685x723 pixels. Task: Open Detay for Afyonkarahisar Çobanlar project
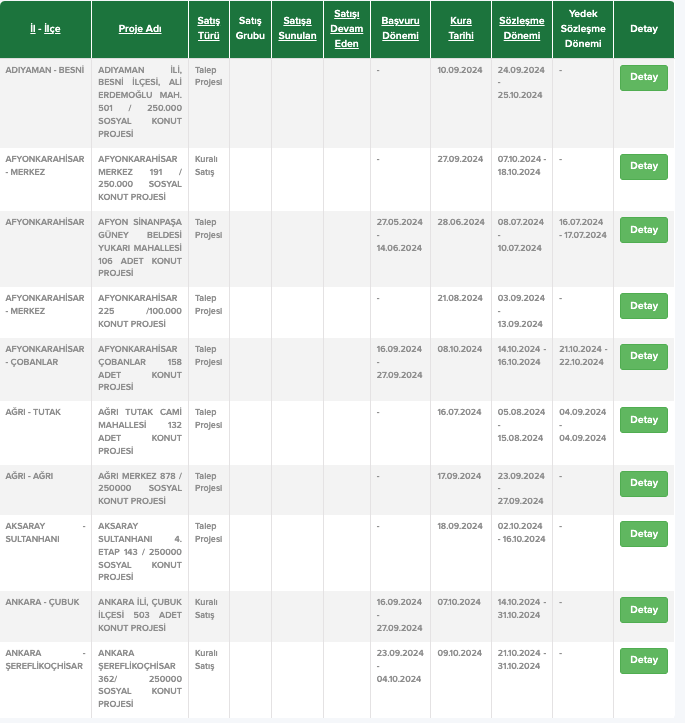[x=644, y=356]
